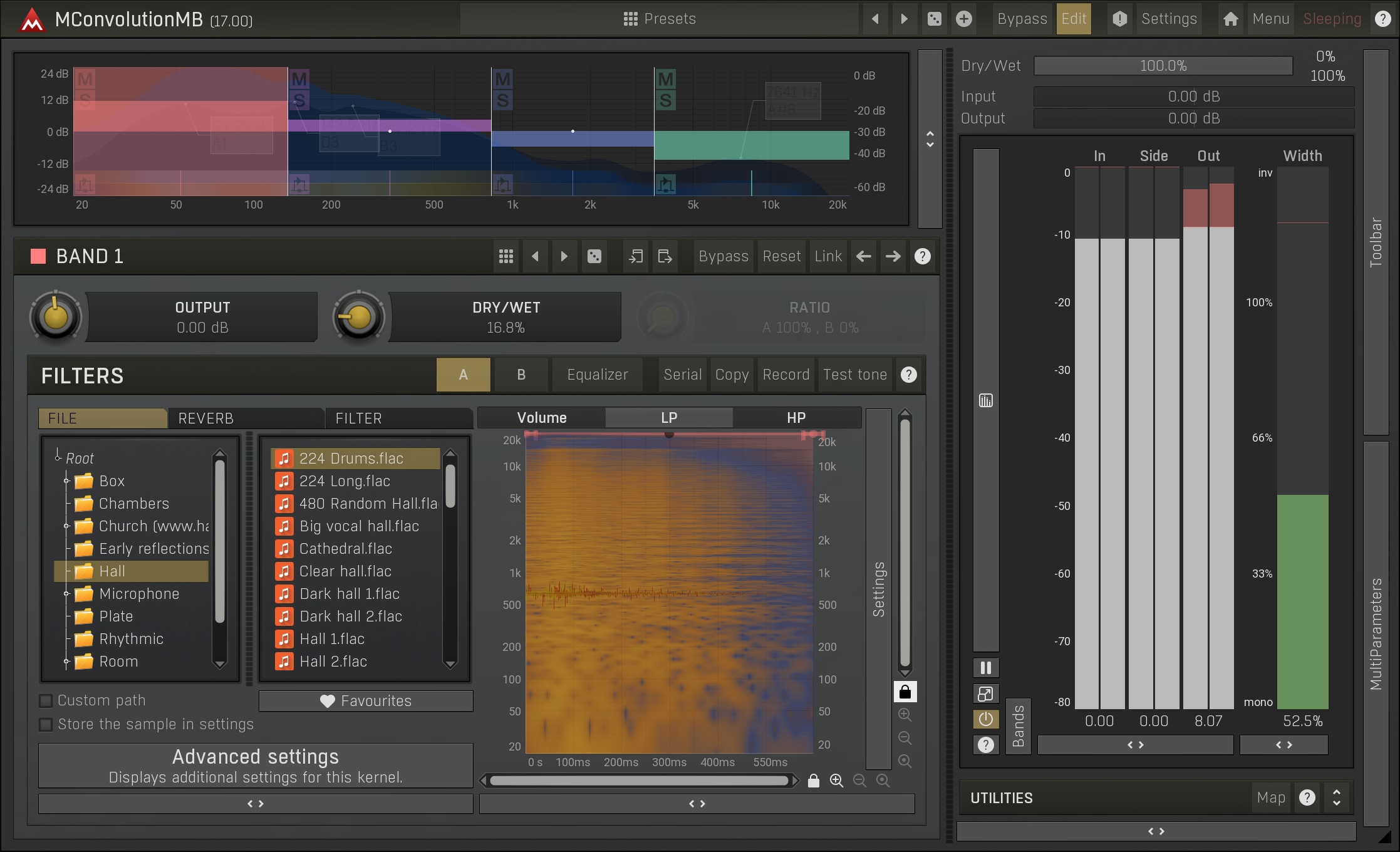Pause the meters with the pause icon
Viewport: 1400px width, 852px height.
tap(985, 668)
